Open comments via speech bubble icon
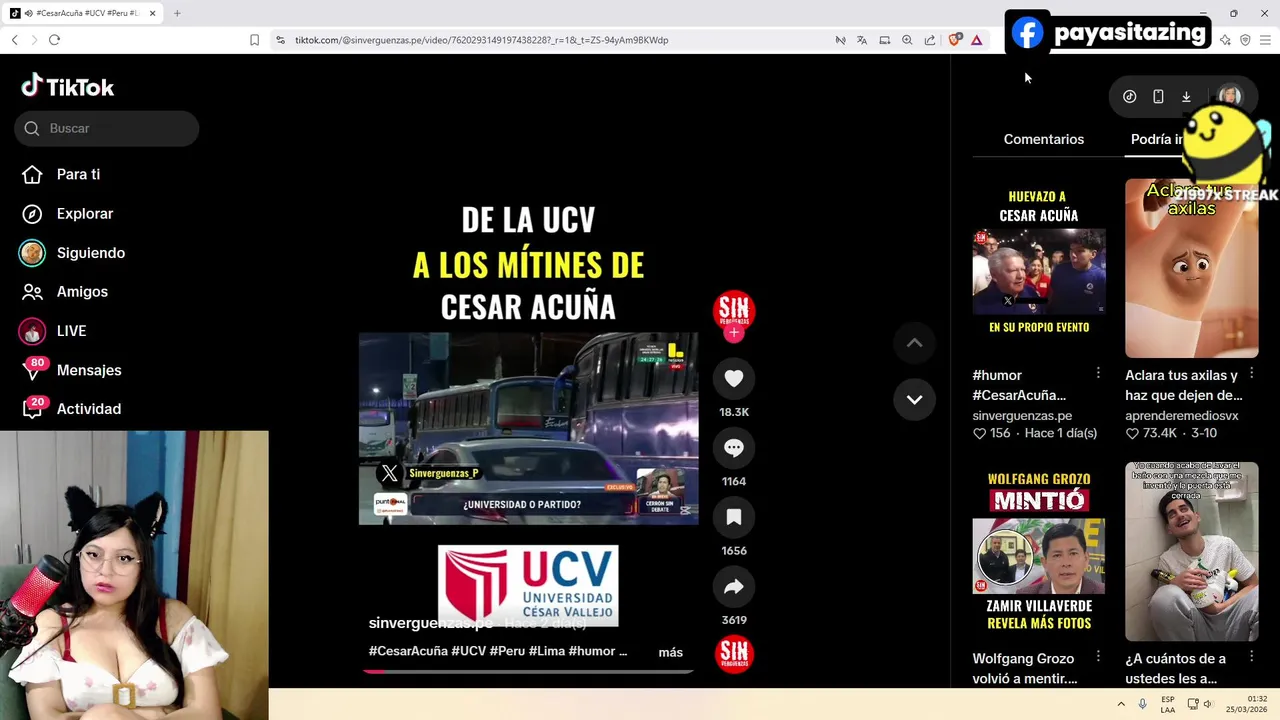The width and height of the screenshot is (1280, 720). point(734,448)
